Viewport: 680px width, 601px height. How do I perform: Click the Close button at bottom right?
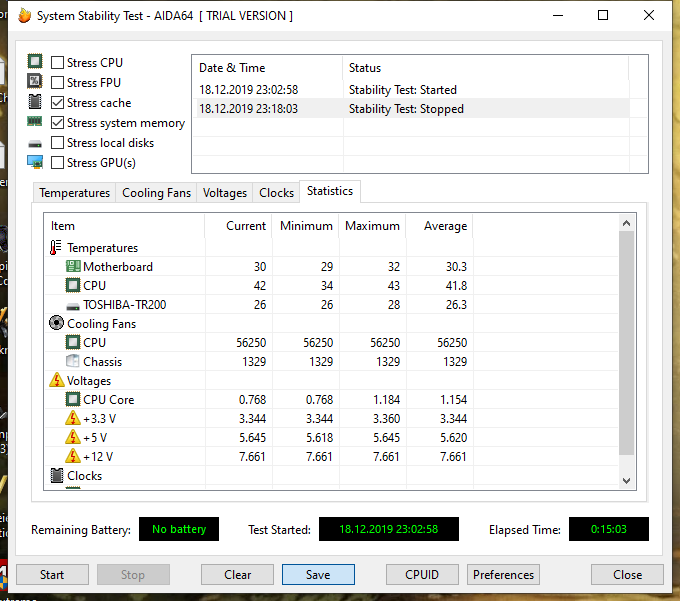point(627,575)
